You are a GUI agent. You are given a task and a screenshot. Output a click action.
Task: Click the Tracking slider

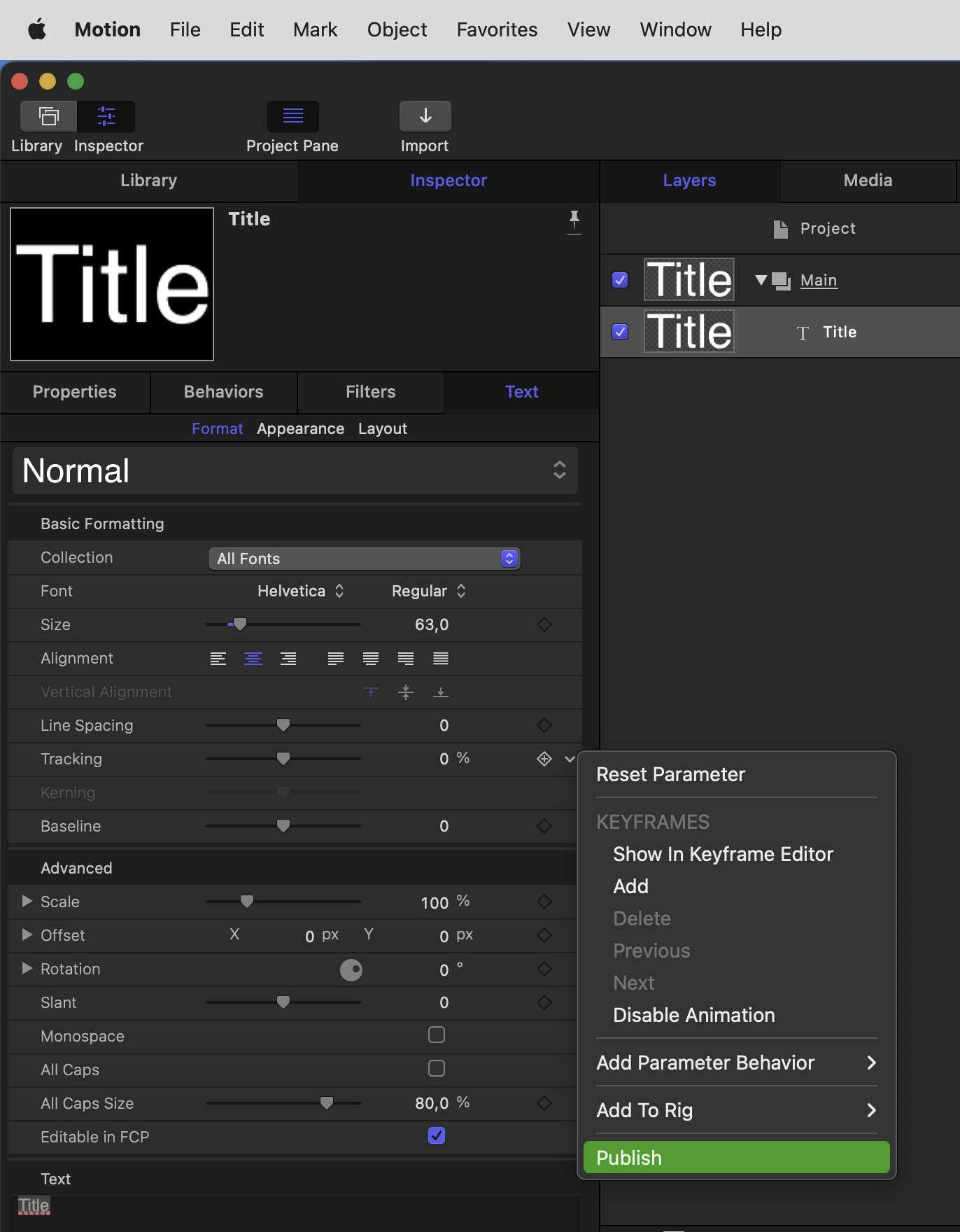pos(283,759)
